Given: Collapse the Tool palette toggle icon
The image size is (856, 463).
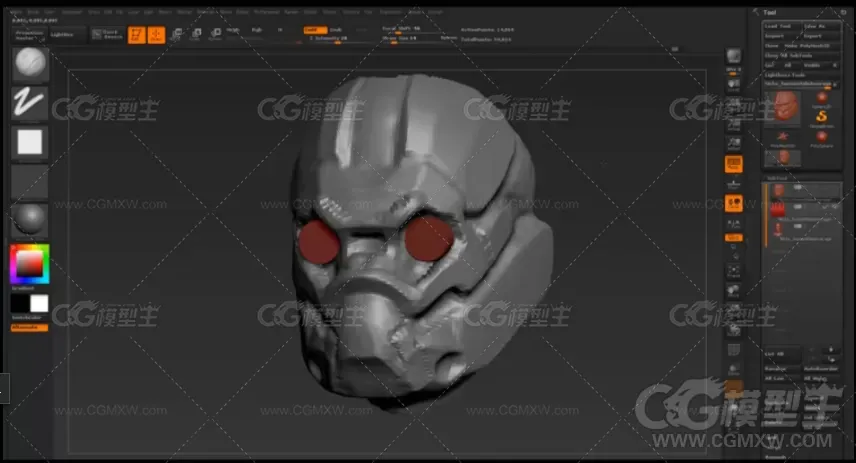Looking at the screenshot, I should (x=843, y=12).
